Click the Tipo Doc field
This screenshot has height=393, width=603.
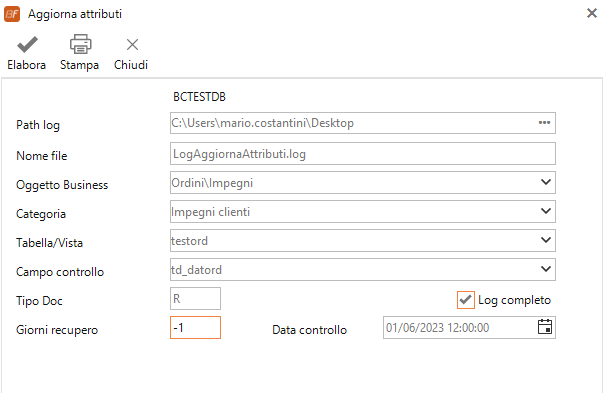point(195,298)
